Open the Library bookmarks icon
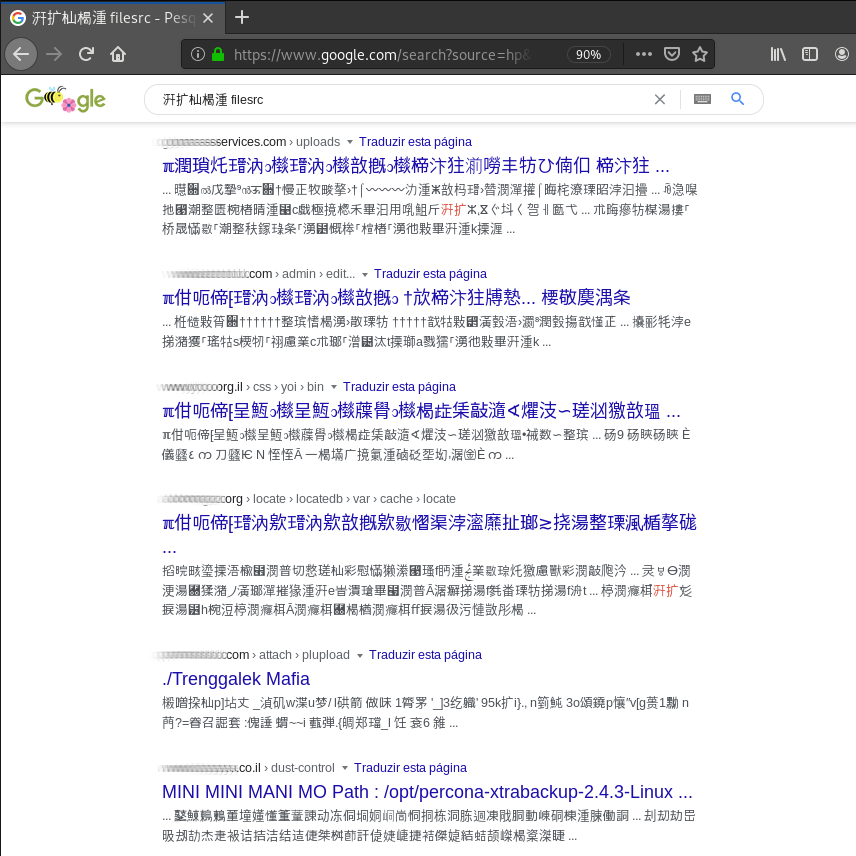856x856 pixels. pyautogui.click(x=778, y=54)
